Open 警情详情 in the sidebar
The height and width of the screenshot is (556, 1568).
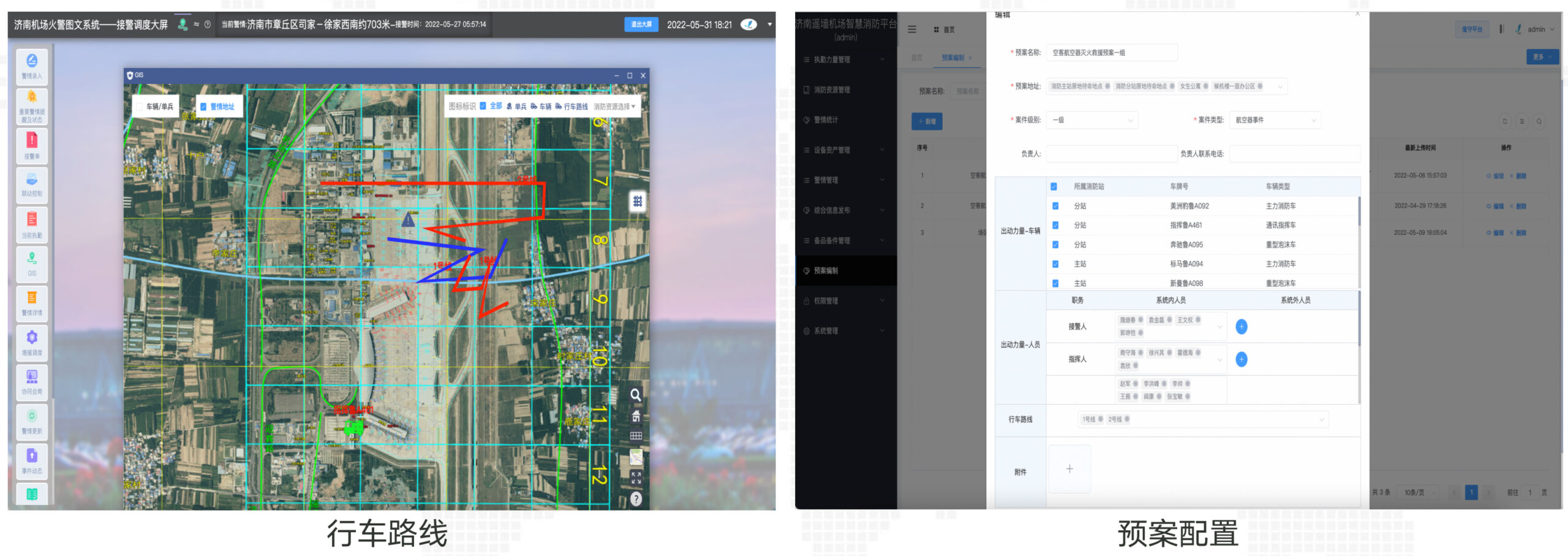click(32, 303)
